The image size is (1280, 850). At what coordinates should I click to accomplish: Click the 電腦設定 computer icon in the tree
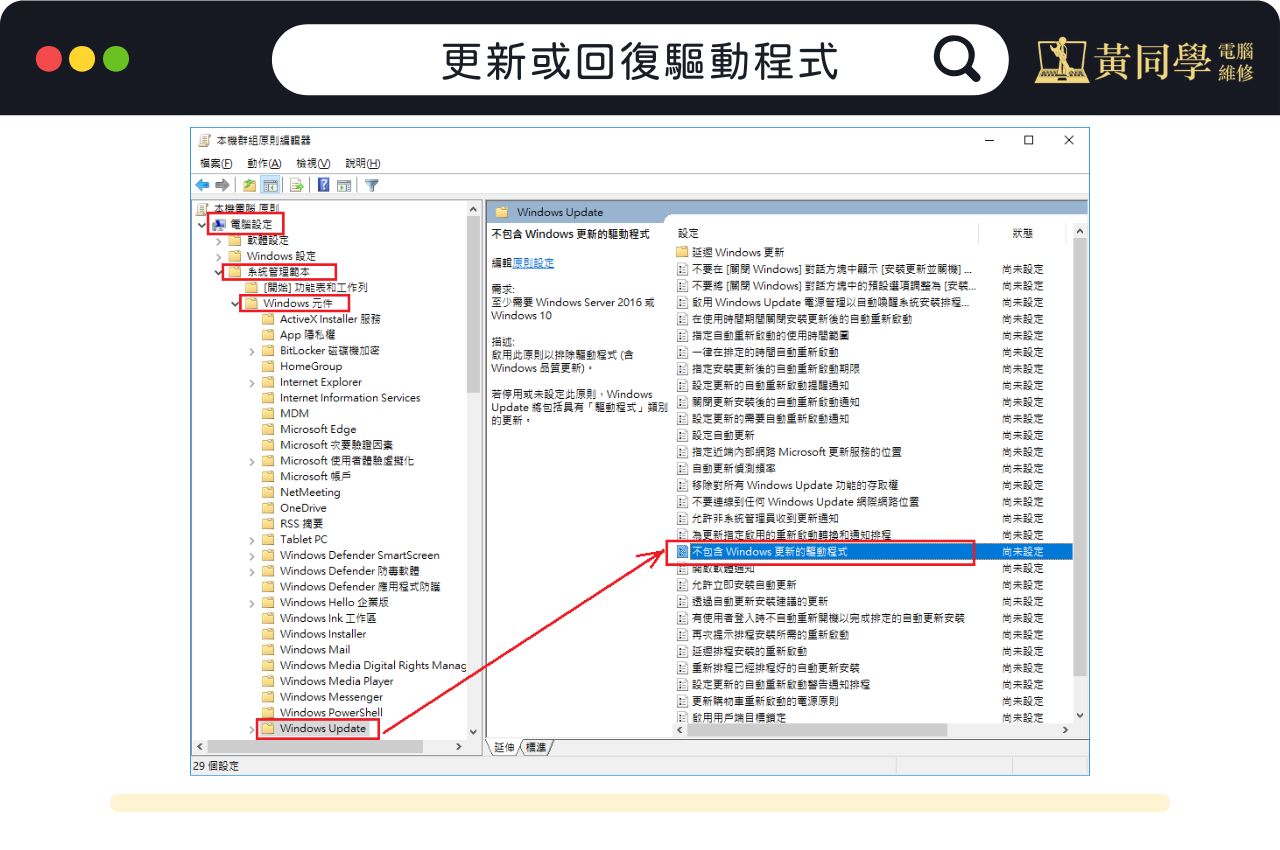click(x=219, y=224)
